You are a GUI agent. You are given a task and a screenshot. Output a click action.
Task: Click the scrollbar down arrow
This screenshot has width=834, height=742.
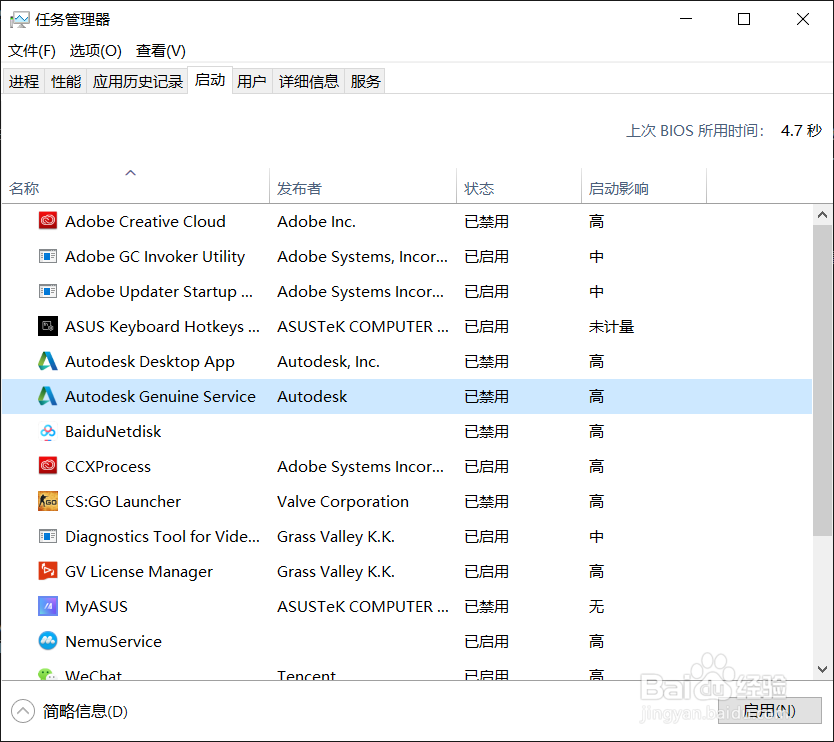pos(822,669)
